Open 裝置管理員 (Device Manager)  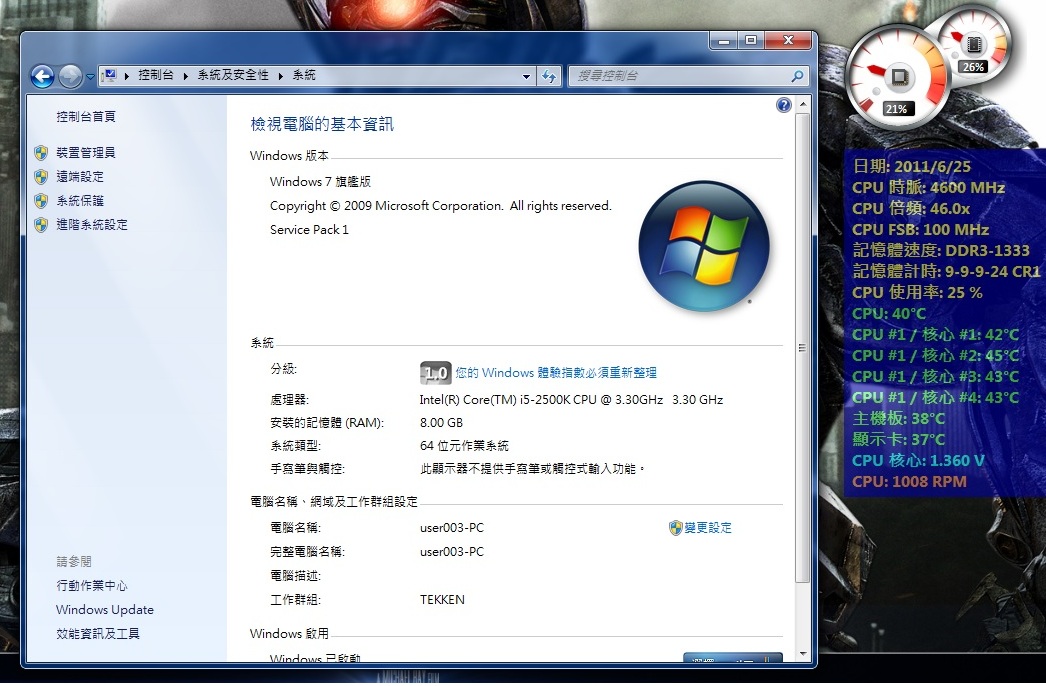click(x=86, y=153)
